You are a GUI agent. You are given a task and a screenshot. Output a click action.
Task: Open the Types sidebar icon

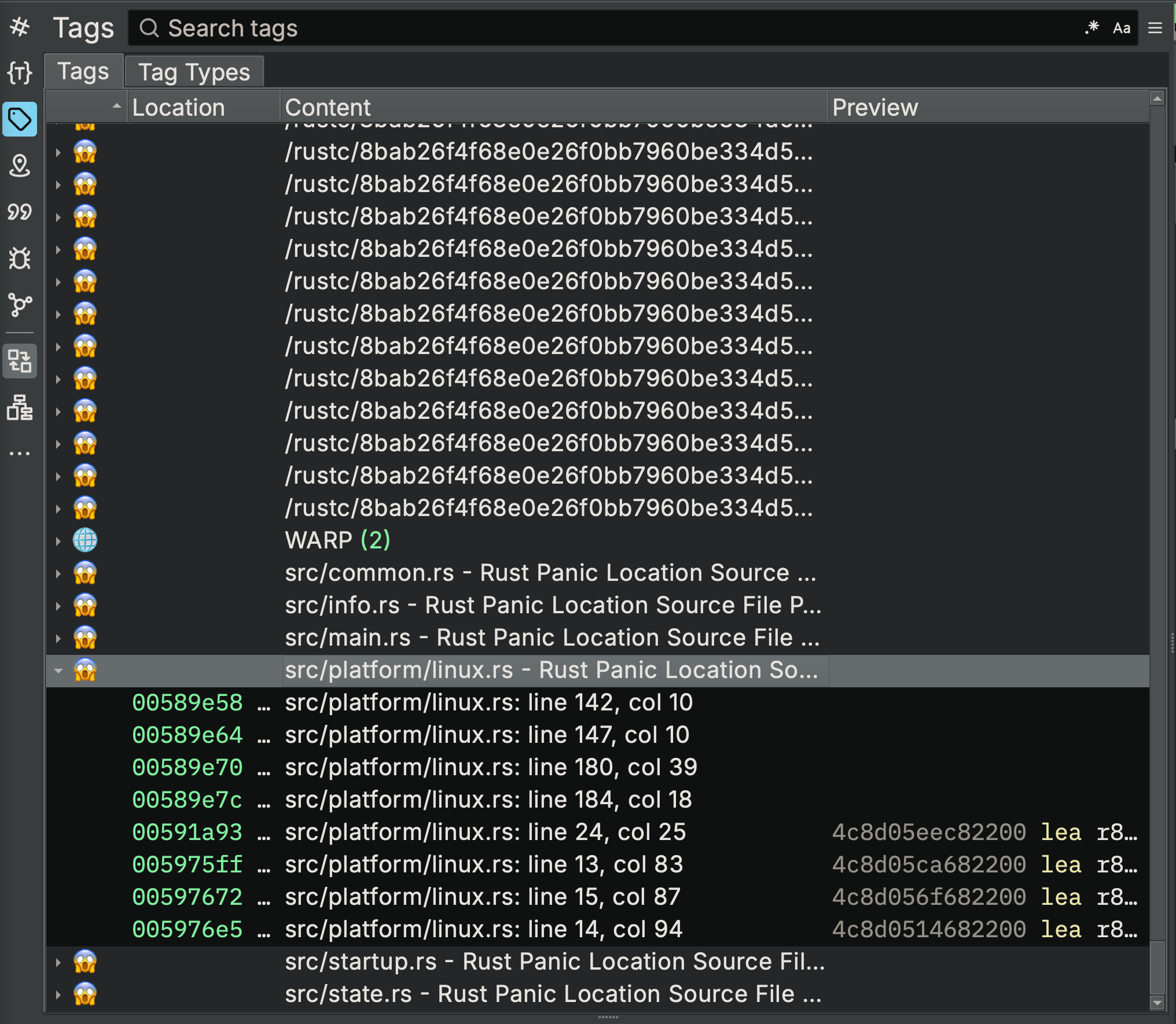point(20,73)
